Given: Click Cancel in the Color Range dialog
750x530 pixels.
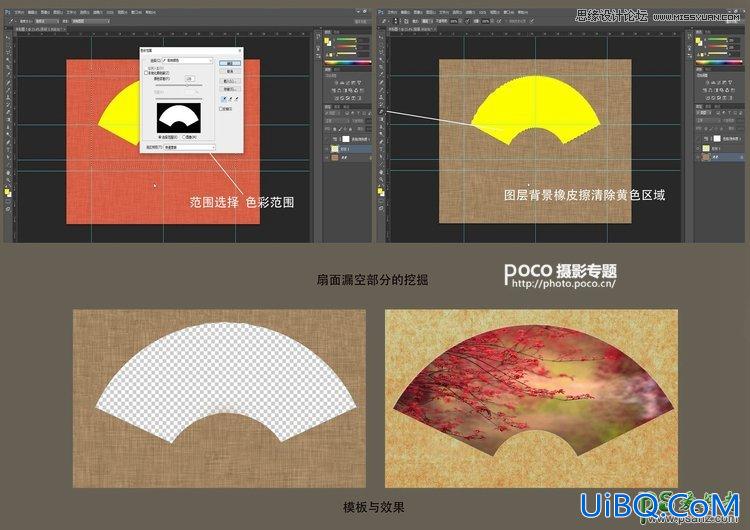Looking at the screenshot, I should click(x=230, y=71).
